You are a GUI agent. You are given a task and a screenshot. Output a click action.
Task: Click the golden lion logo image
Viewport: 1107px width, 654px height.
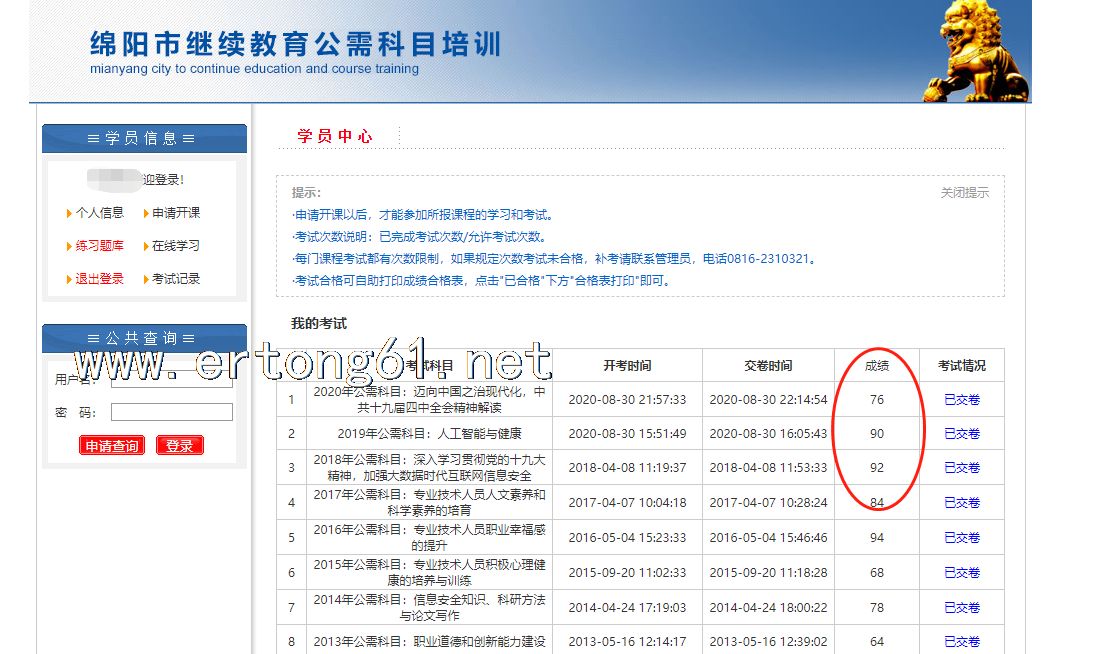pyautogui.click(x=976, y=50)
